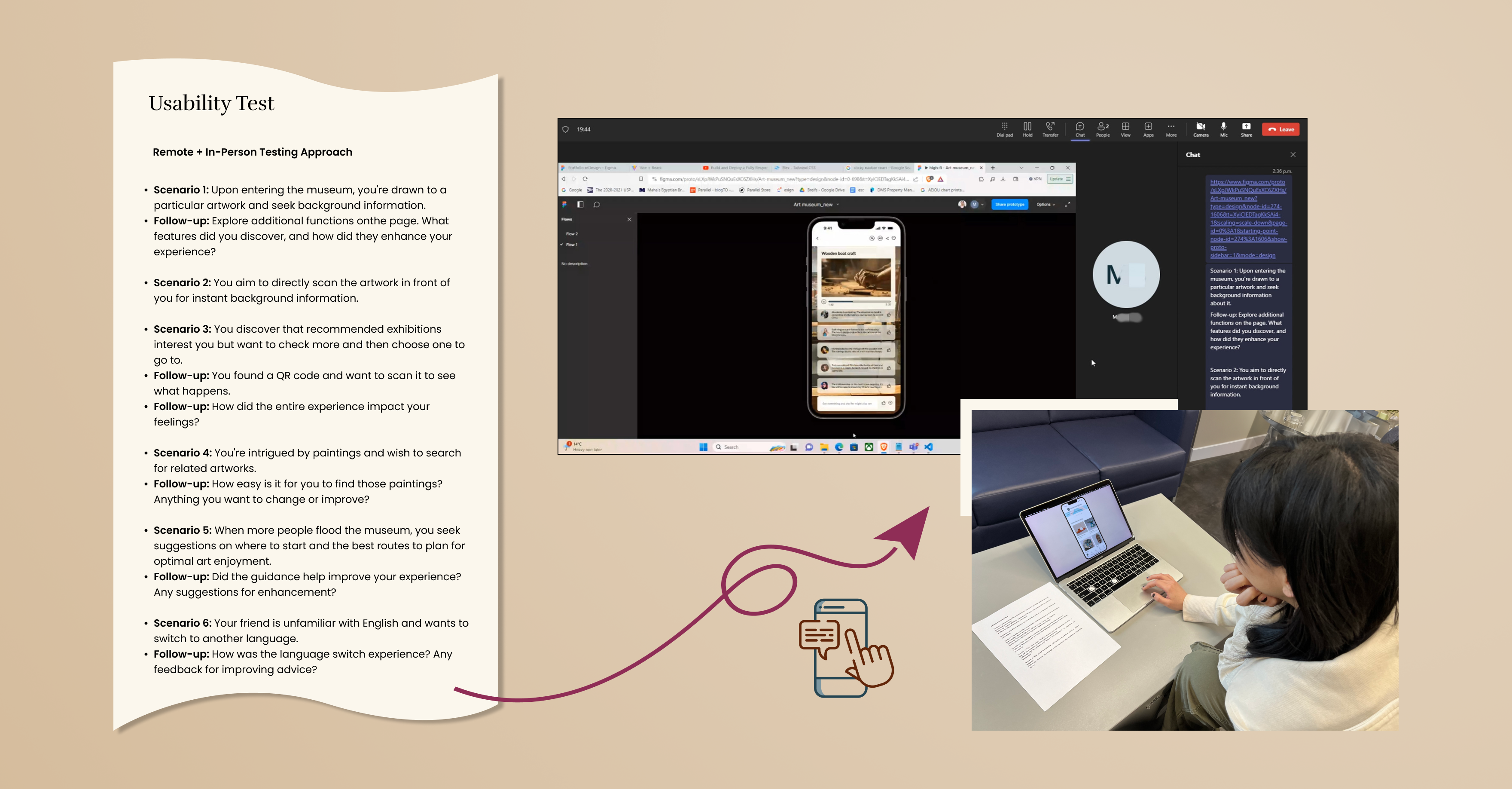The height and width of the screenshot is (796, 1512).
Task: Select Flow 1 in Flows list
Action: [x=572, y=245]
